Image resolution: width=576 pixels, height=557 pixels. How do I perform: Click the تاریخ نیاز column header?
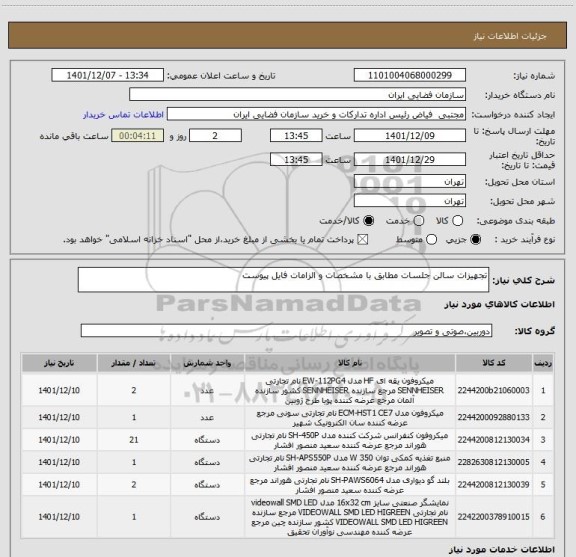point(59,363)
